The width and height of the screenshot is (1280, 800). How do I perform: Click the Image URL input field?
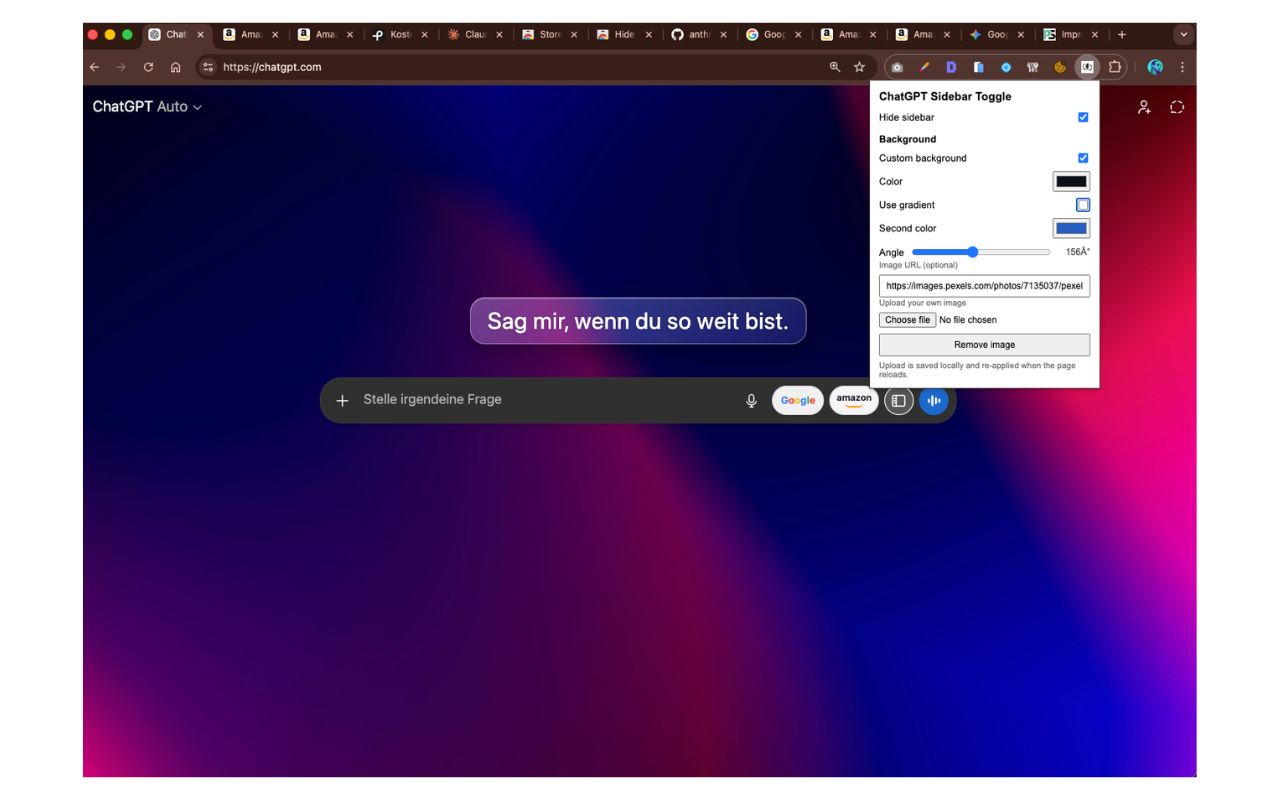click(984, 285)
